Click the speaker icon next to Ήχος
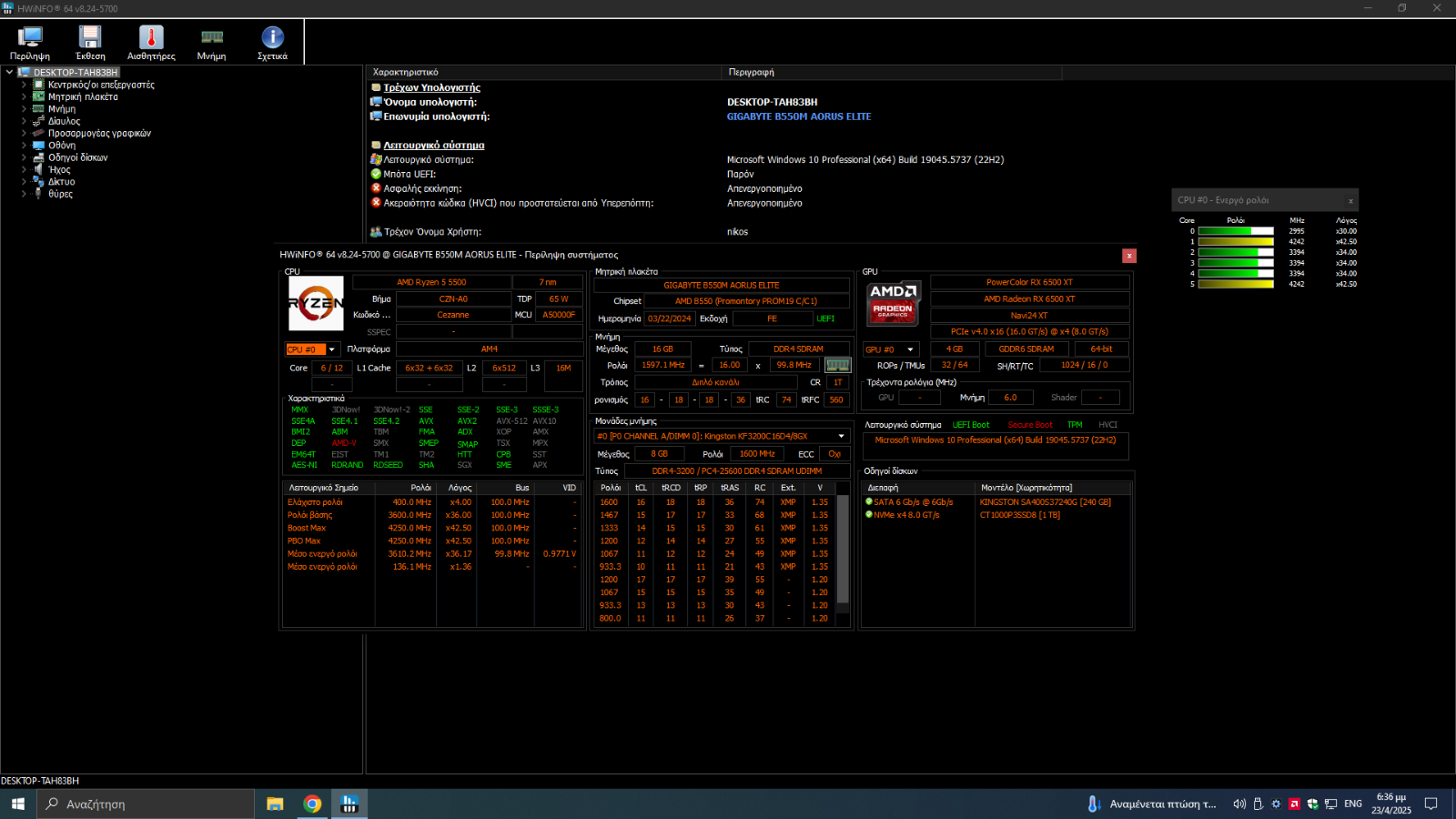The width and height of the screenshot is (1456, 819). click(38, 169)
